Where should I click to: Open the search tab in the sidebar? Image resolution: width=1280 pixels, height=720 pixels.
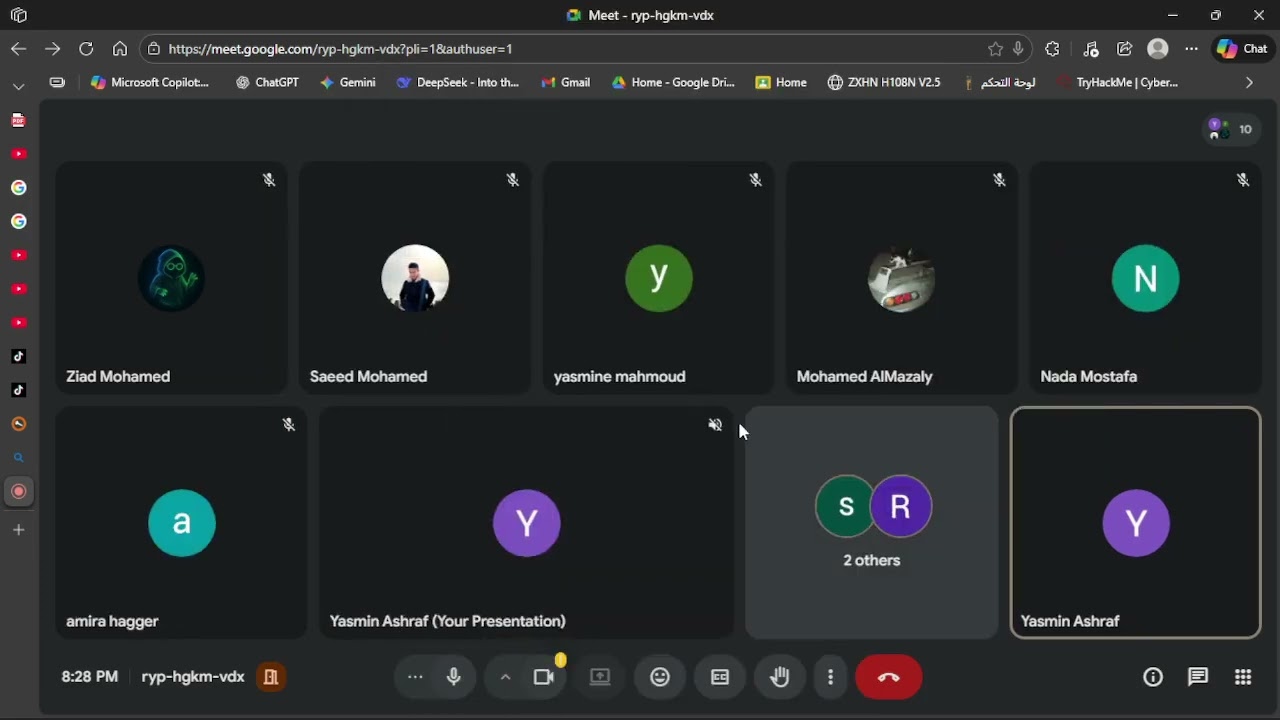pos(18,458)
